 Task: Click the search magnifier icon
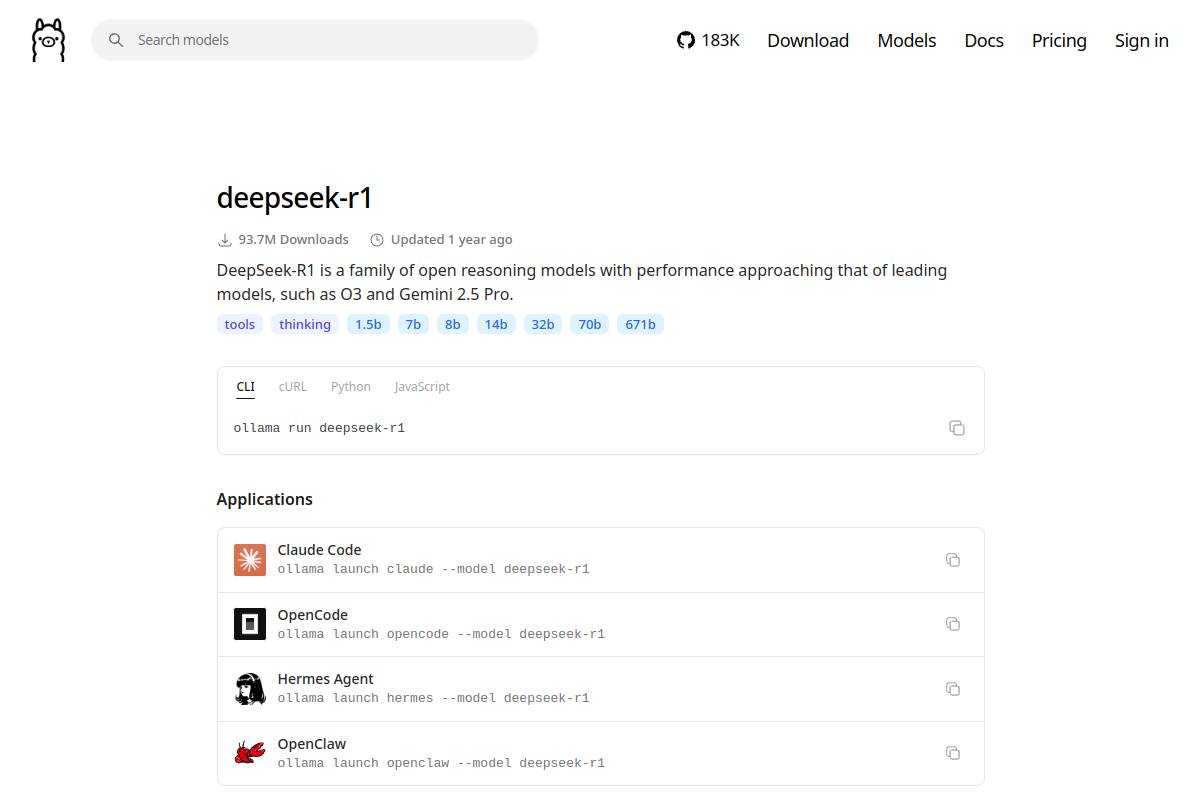[116, 40]
